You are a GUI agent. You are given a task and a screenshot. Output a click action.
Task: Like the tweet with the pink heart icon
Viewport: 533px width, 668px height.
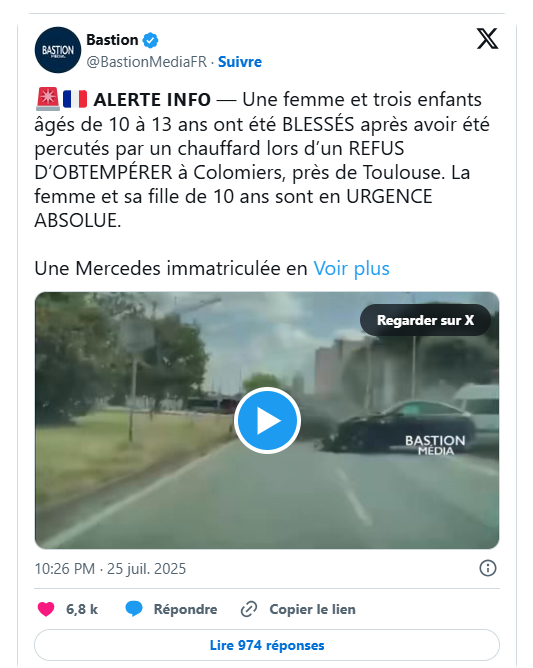46,609
